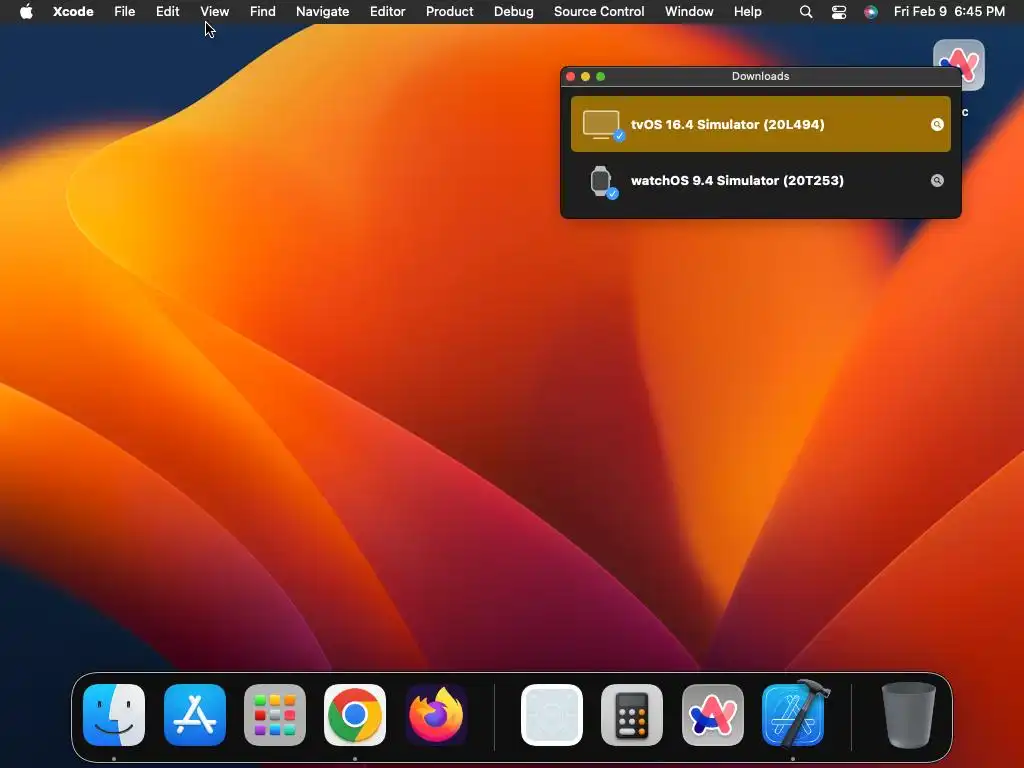1024x768 pixels.
Task: Open the Editor menu
Action: click(387, 11)
